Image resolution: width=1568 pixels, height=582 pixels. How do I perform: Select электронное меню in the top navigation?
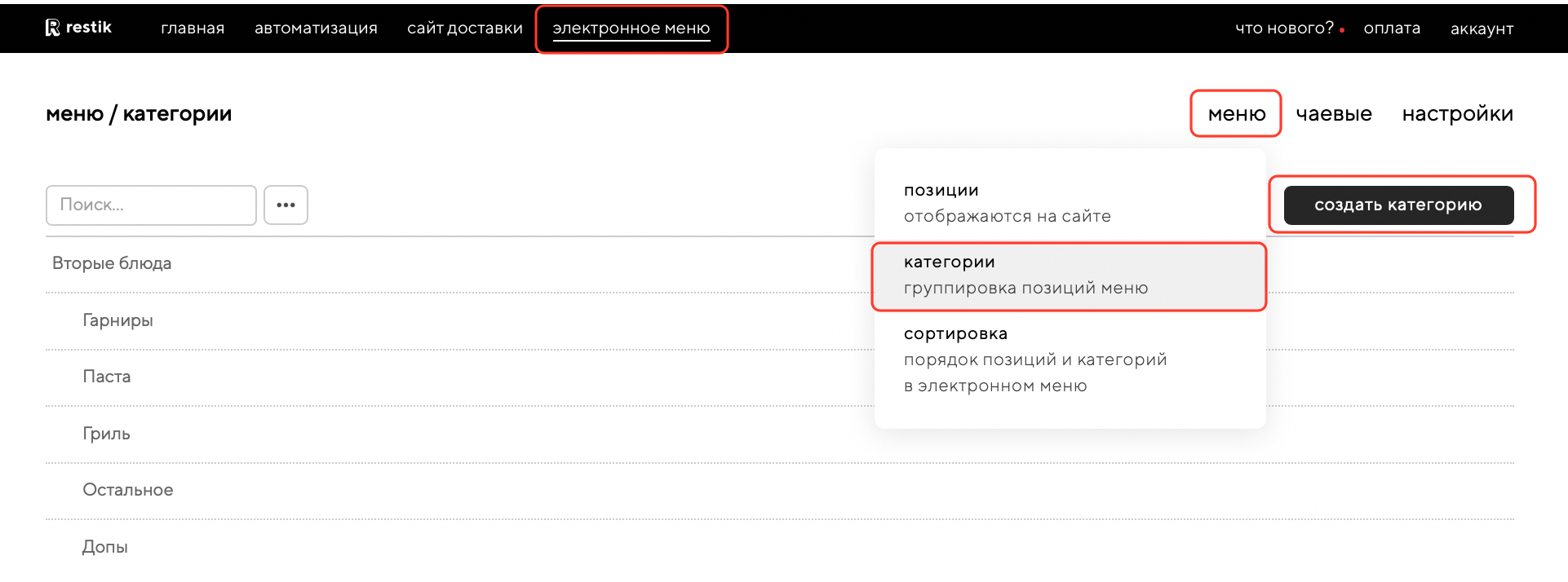pyautogui.click(x=631, y=29)
